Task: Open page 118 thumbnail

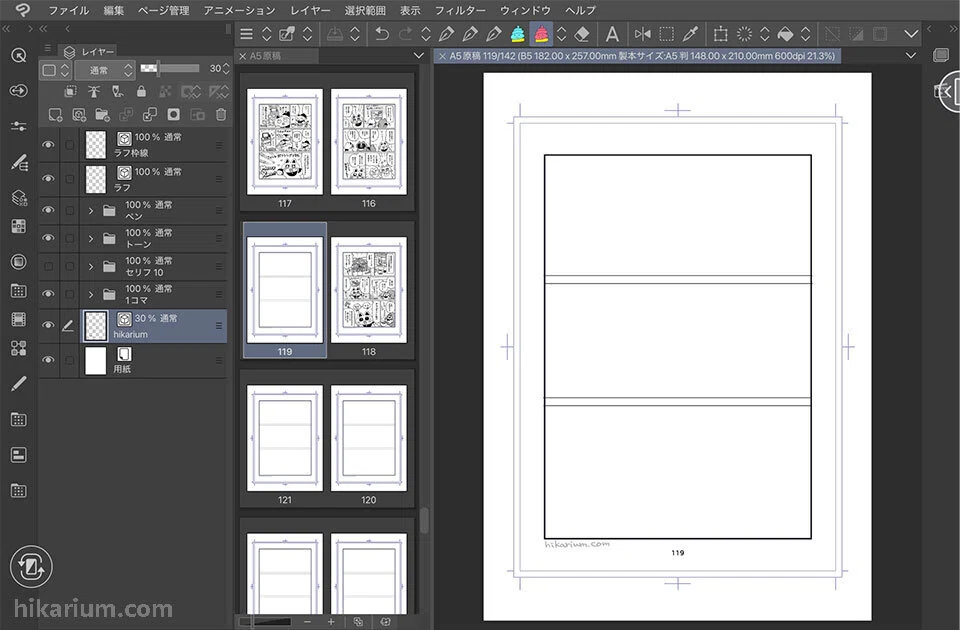Action: 369,290
